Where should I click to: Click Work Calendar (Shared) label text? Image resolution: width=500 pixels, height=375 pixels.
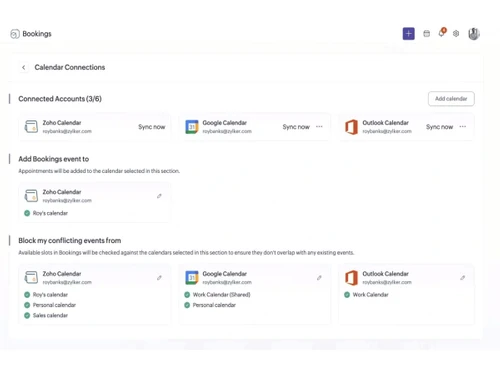(x=222, y=295)
